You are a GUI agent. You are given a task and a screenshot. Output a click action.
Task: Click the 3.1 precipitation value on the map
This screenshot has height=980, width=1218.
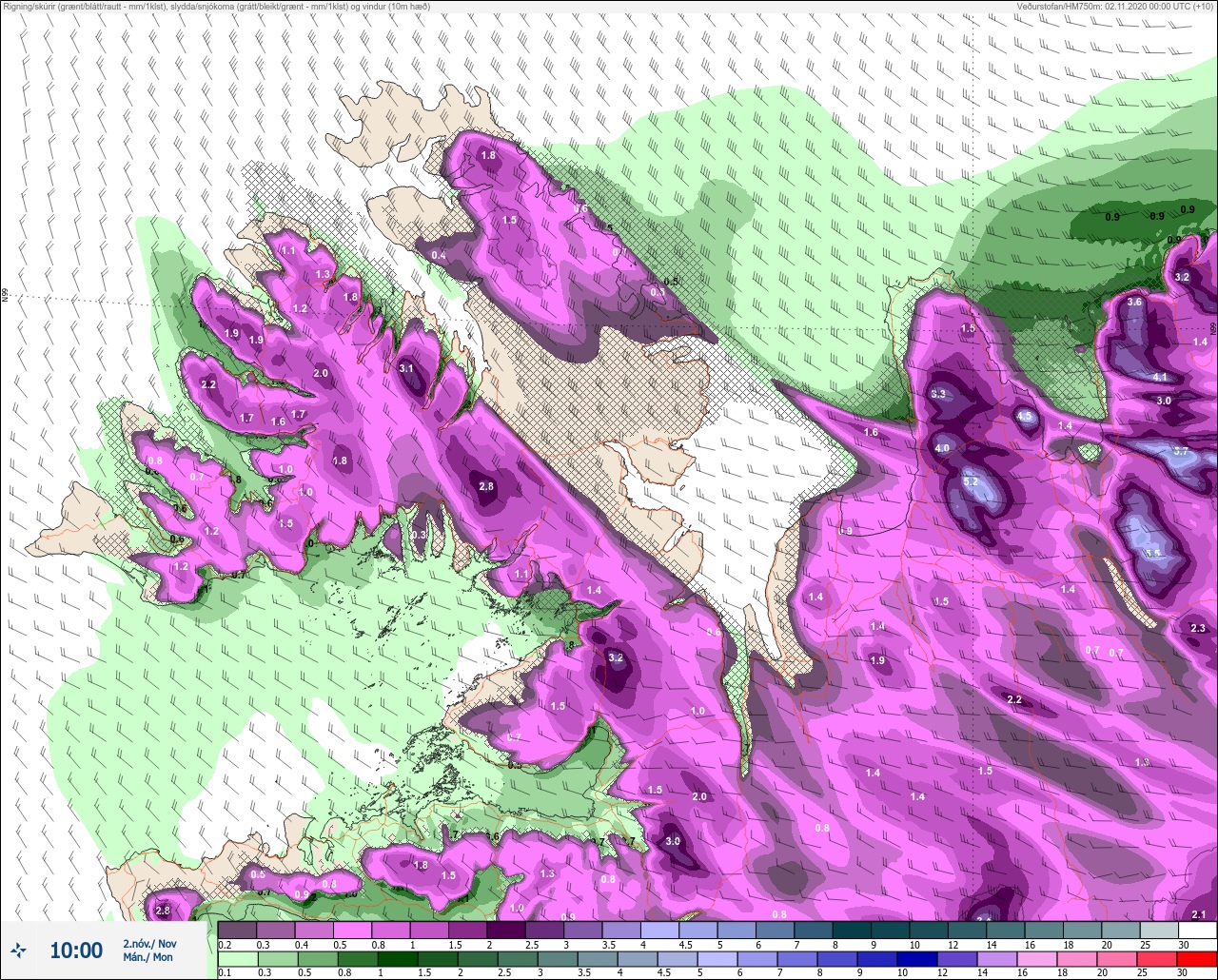tap(406, 368)
